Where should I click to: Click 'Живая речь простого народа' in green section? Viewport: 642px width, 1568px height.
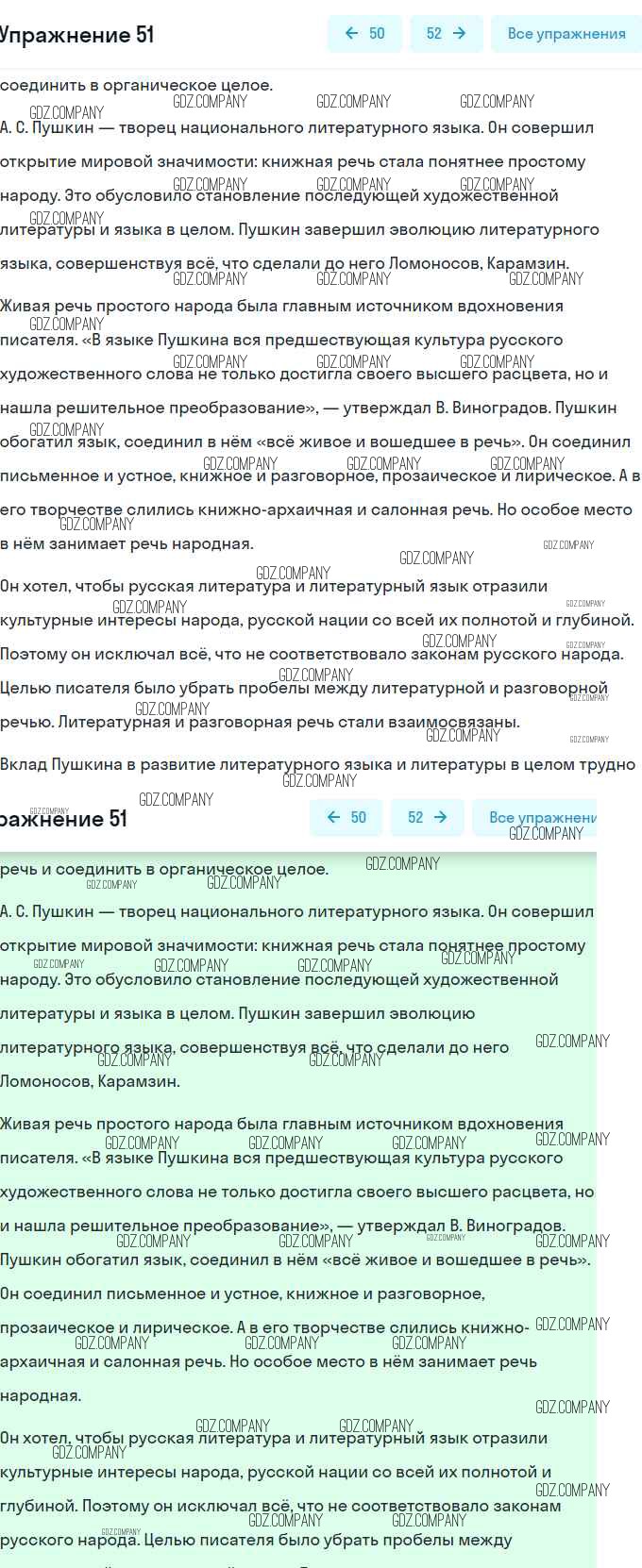point(281,1124)
